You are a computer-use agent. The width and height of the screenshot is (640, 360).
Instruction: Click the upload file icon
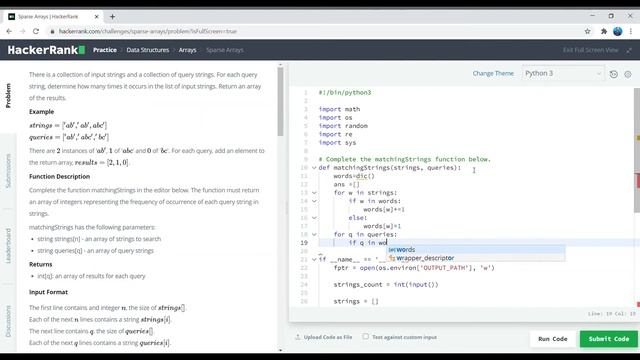click(298, 337)
